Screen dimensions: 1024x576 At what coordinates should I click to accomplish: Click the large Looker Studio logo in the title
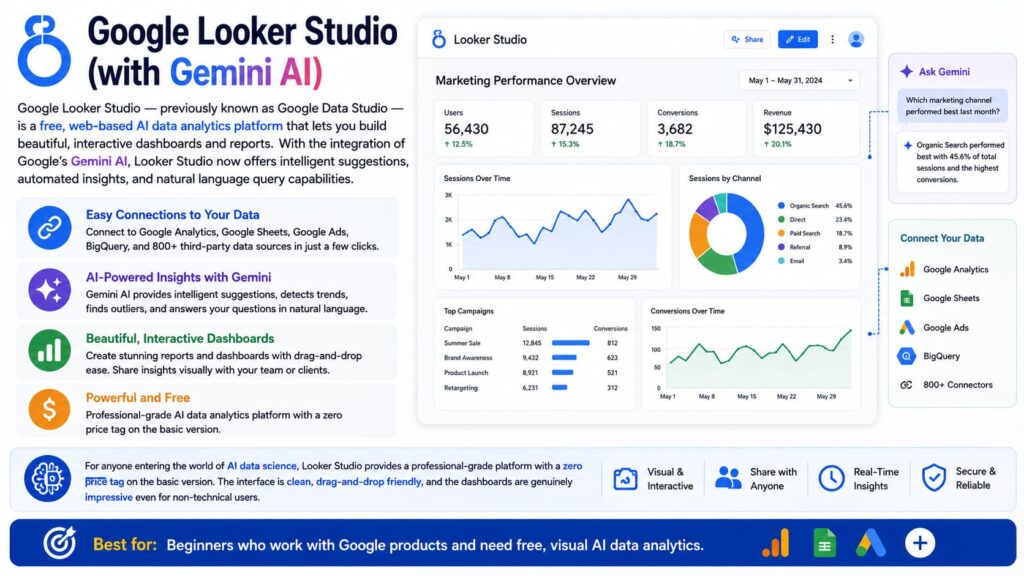[x=44, y=51]
